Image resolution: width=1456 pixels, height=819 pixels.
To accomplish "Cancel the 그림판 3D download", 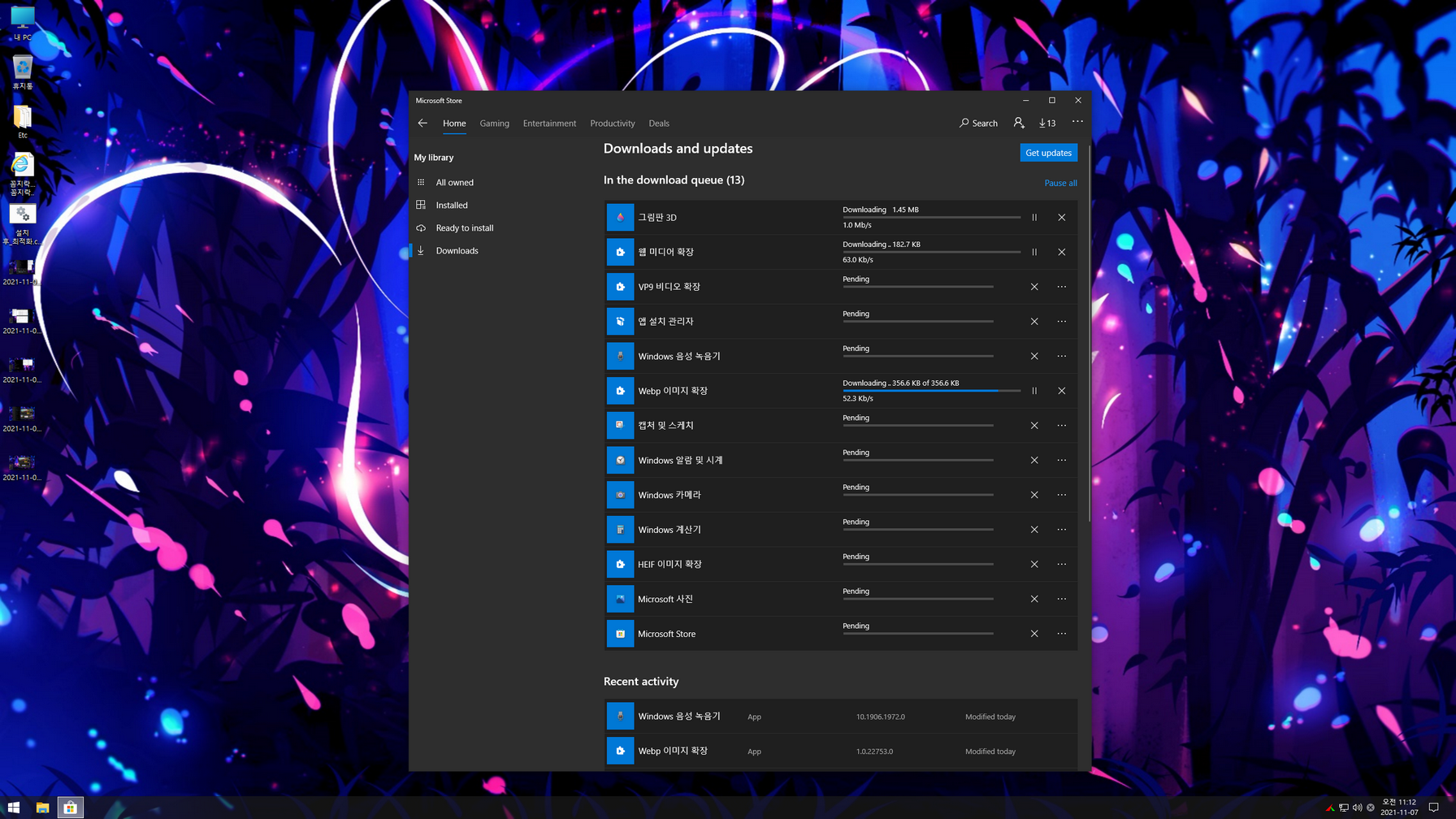I will pyautogui.click(x=1062, y=218).
